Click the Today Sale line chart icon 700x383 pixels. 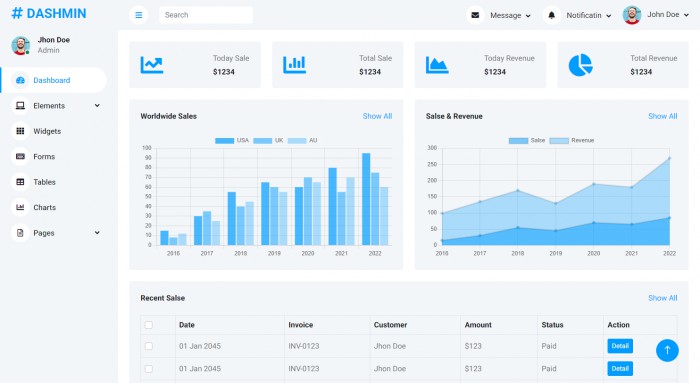click(x=152, y=65)
